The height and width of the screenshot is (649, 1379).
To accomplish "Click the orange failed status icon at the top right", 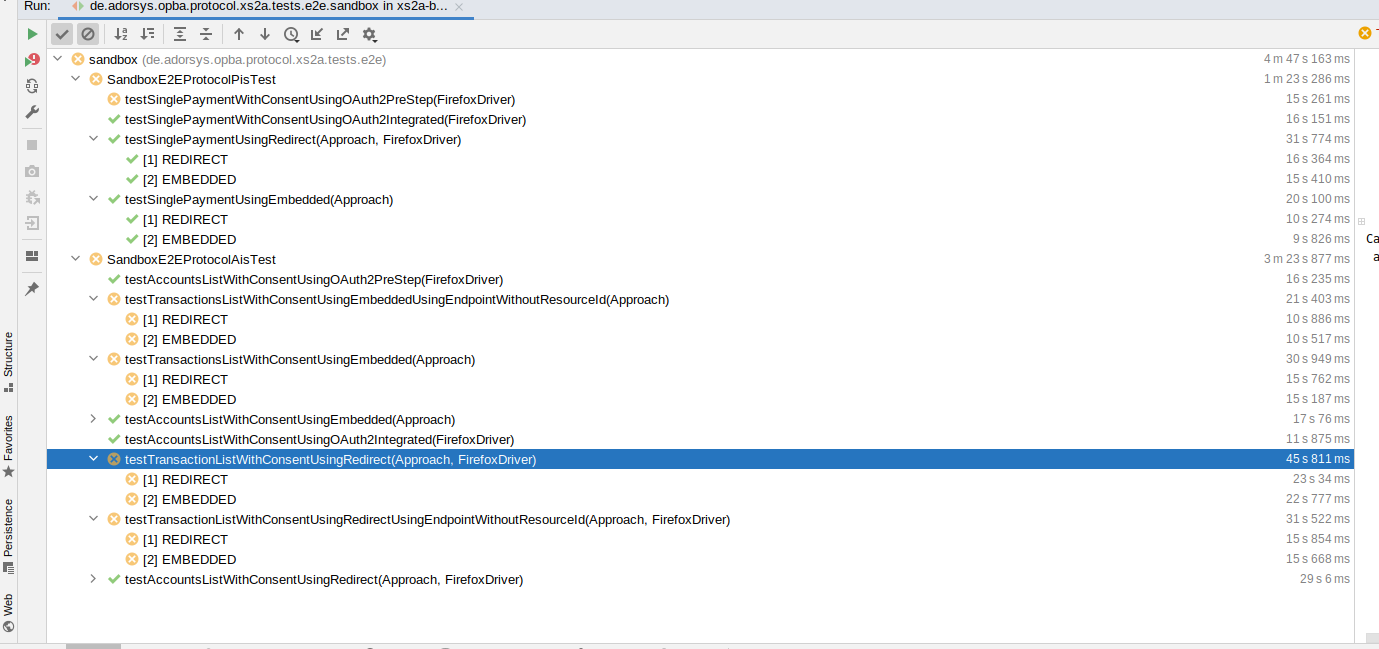I will (1365, 33).
